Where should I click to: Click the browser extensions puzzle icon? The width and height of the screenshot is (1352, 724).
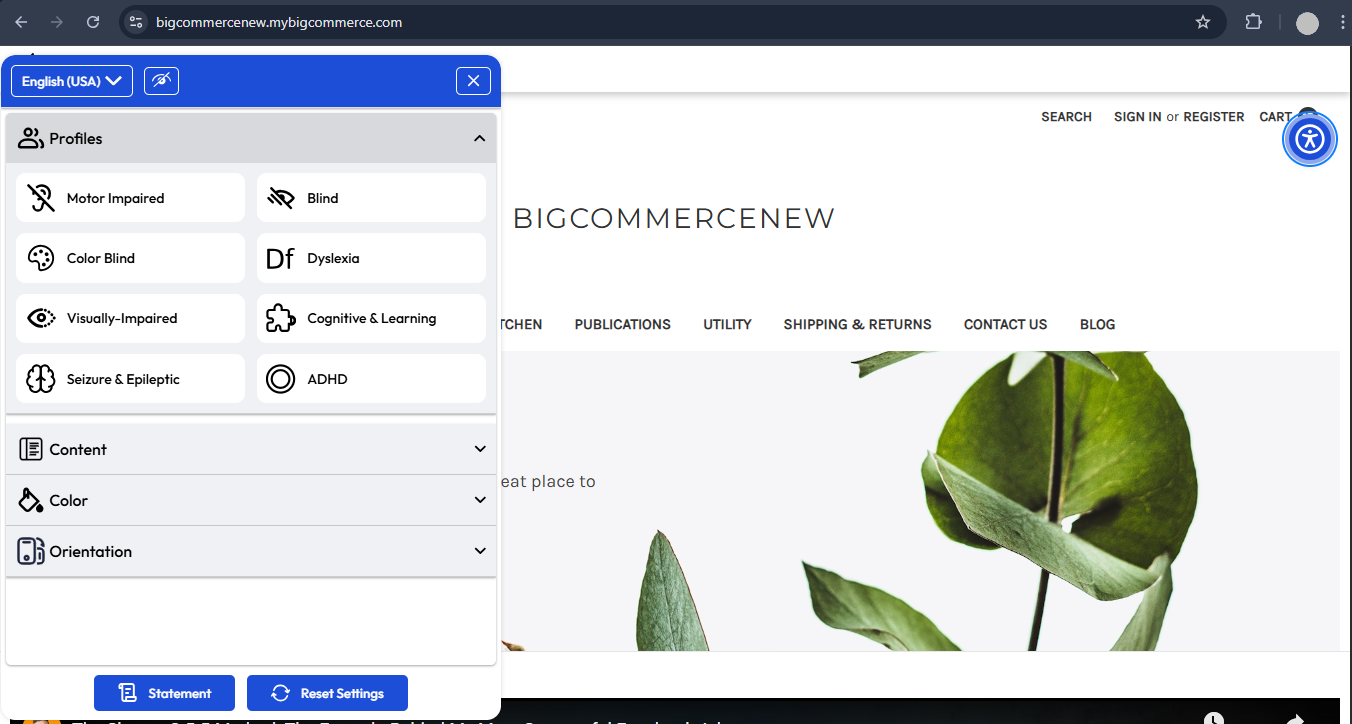[x=1253, y=21]
